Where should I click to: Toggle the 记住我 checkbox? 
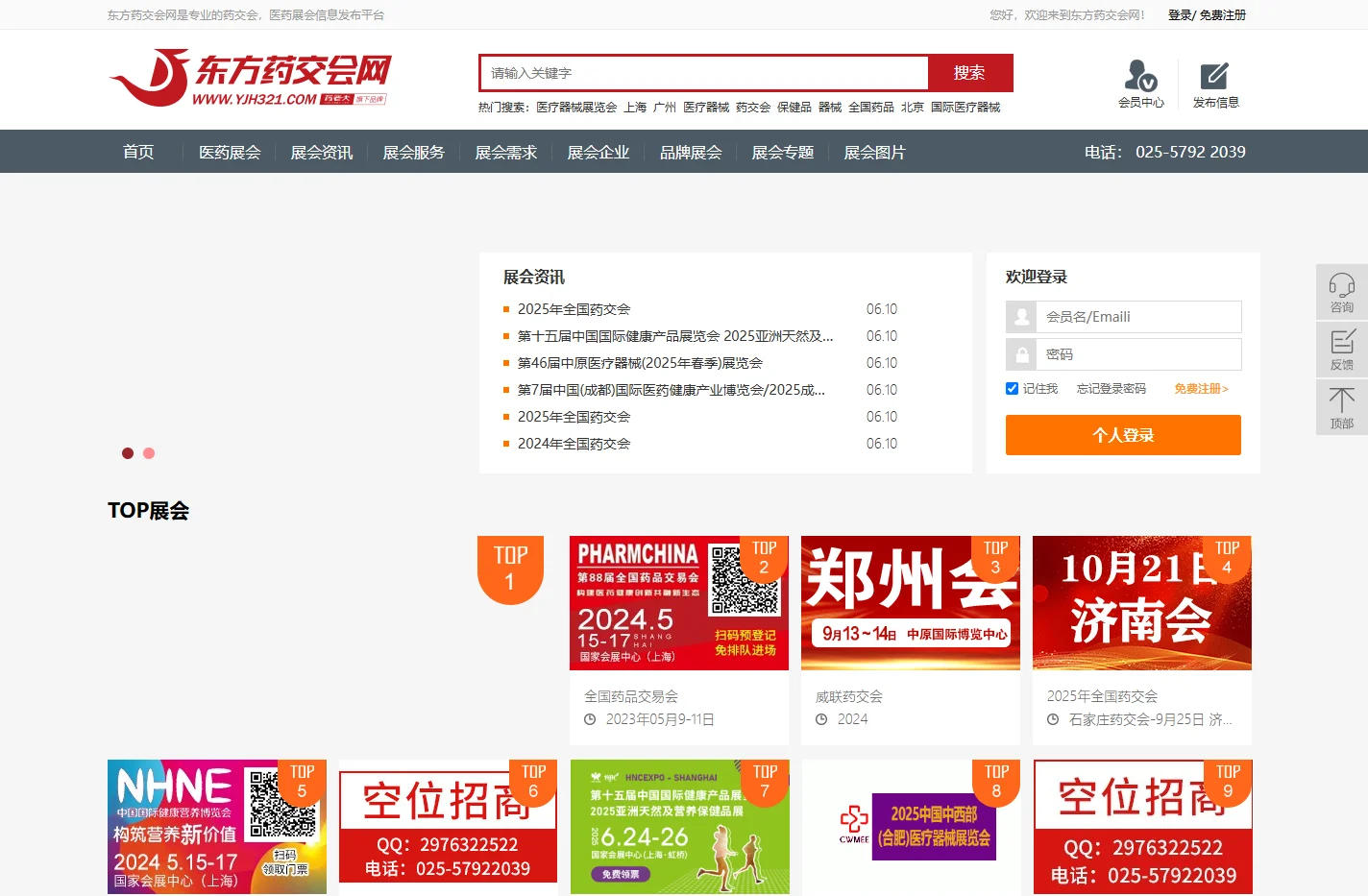[1012, 389]
